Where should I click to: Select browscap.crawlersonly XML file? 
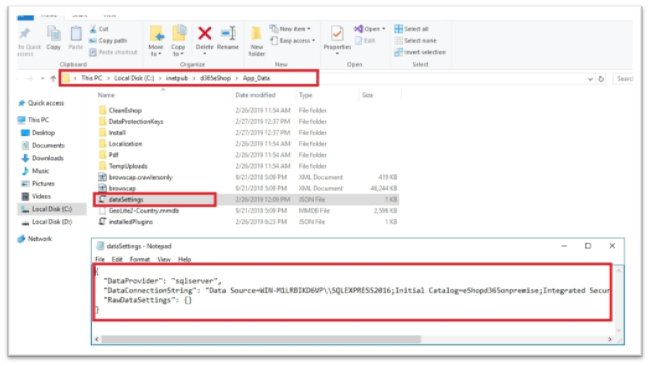136,177
